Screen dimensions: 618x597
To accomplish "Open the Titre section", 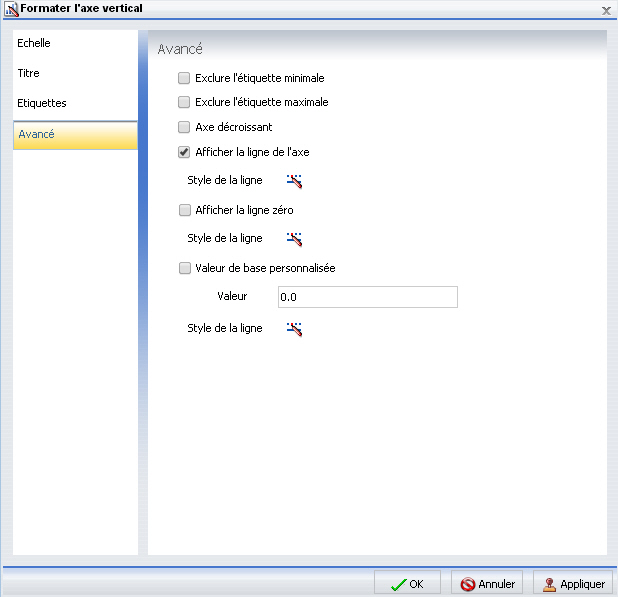I will click(75, 73).
